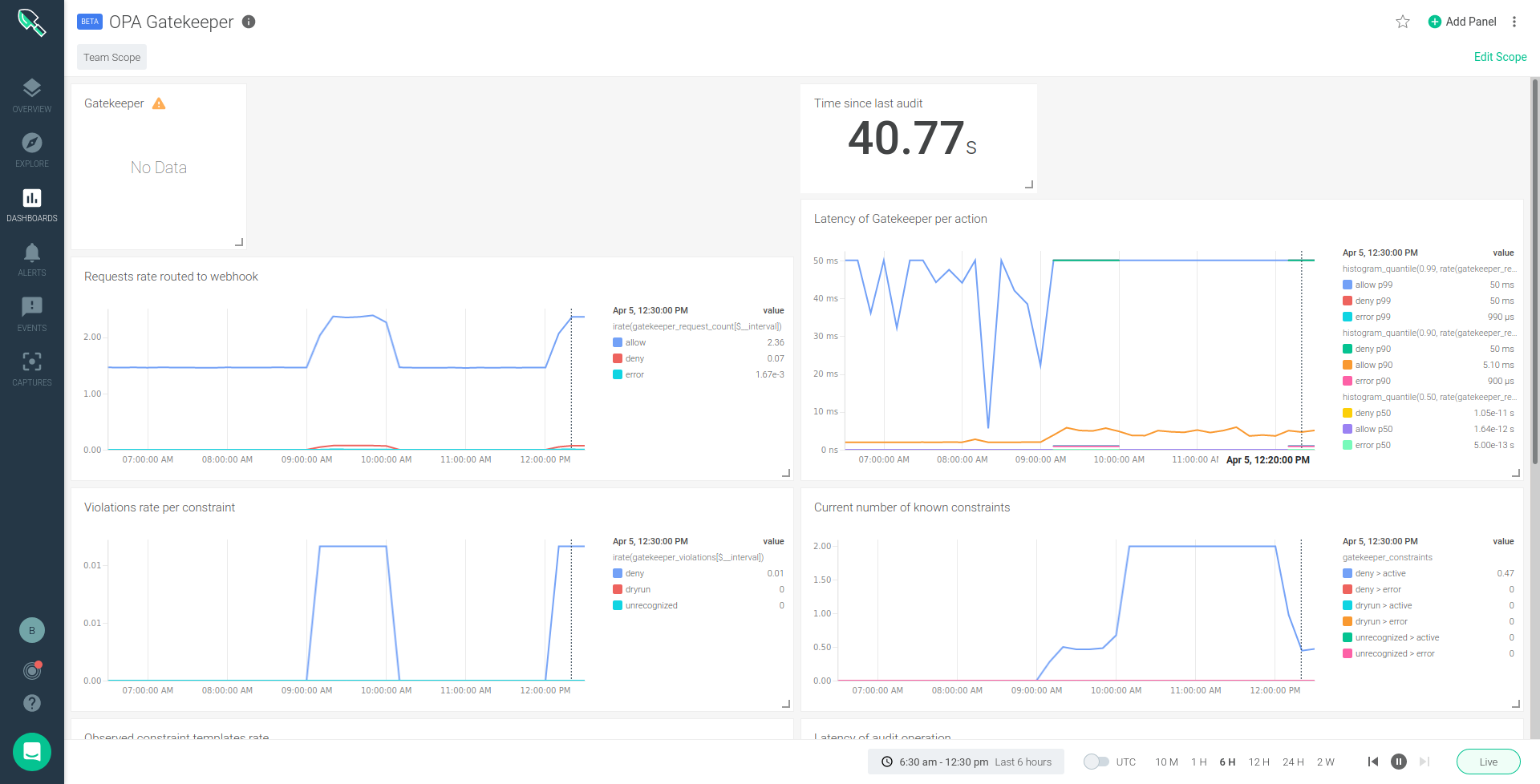This screenshot has width=1540, height=784.
Task: Click the resize handle of Gatekeeper panel
Action: pyautogui.click(x=239, y=242)
